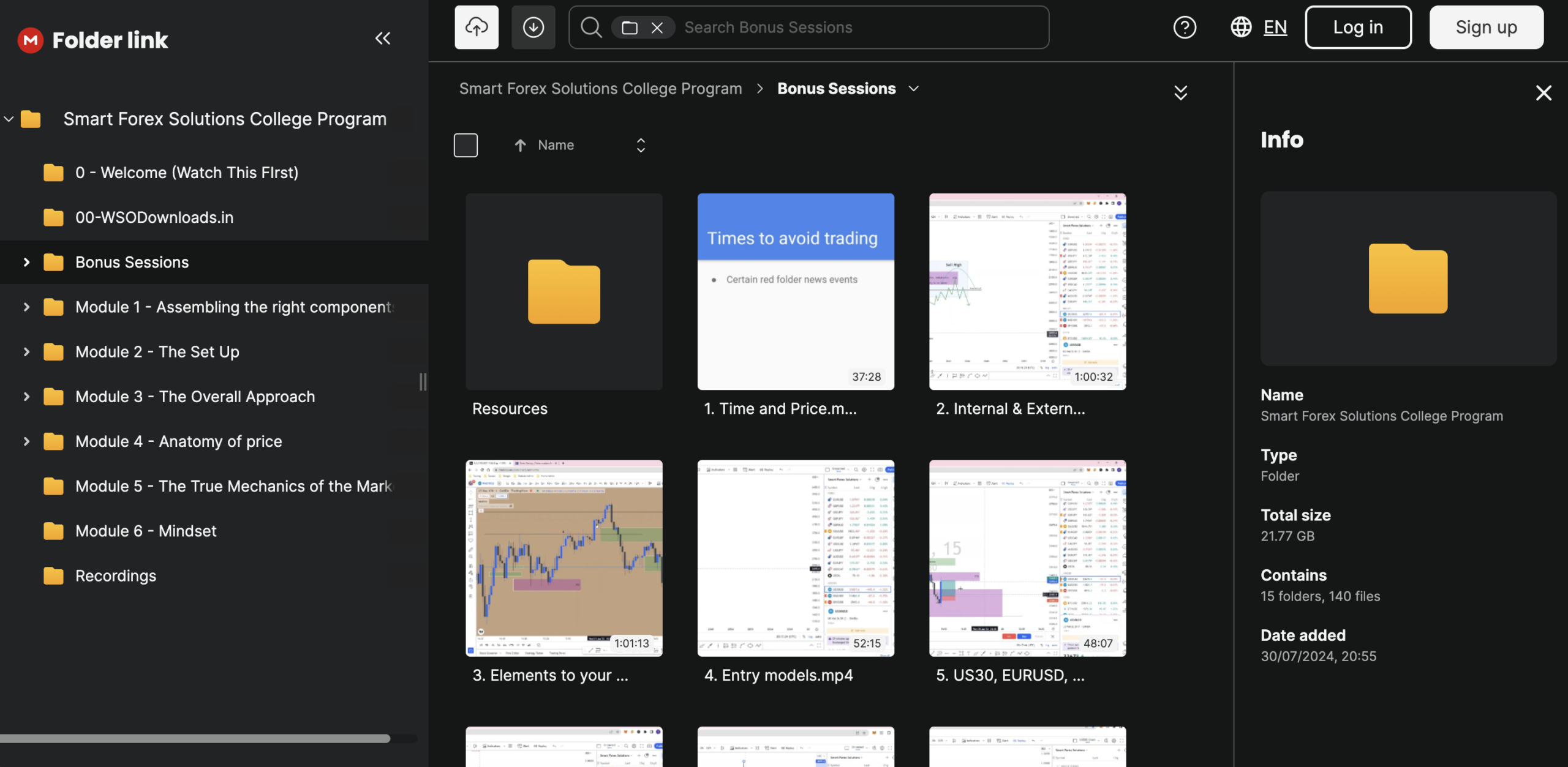Expand Module 2 - The Set Up
The image size is (1568, 767).
26,352
